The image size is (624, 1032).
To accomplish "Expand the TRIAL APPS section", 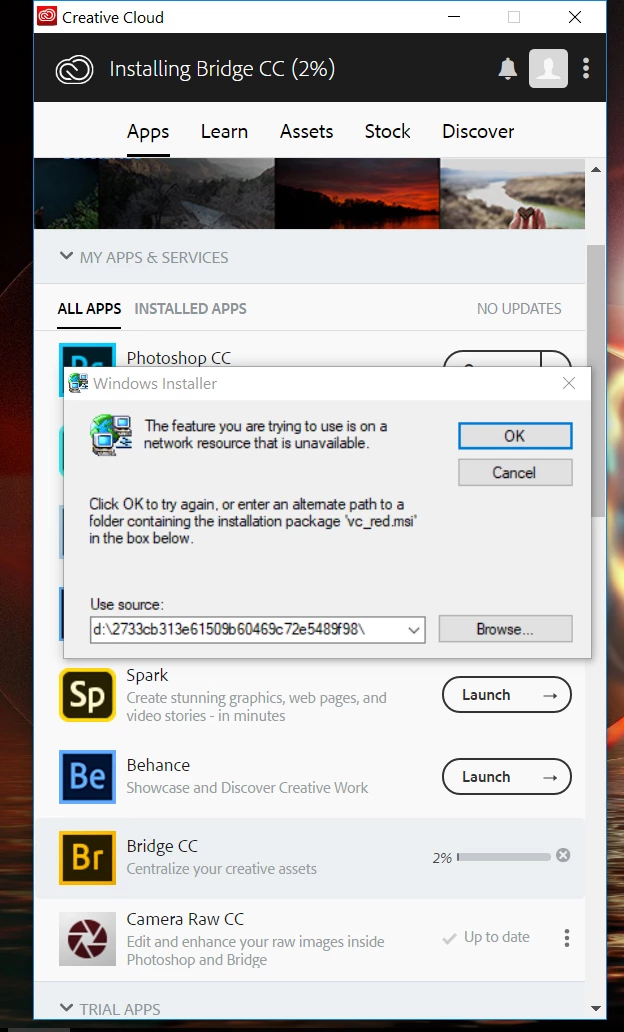I will (66, 1008).
